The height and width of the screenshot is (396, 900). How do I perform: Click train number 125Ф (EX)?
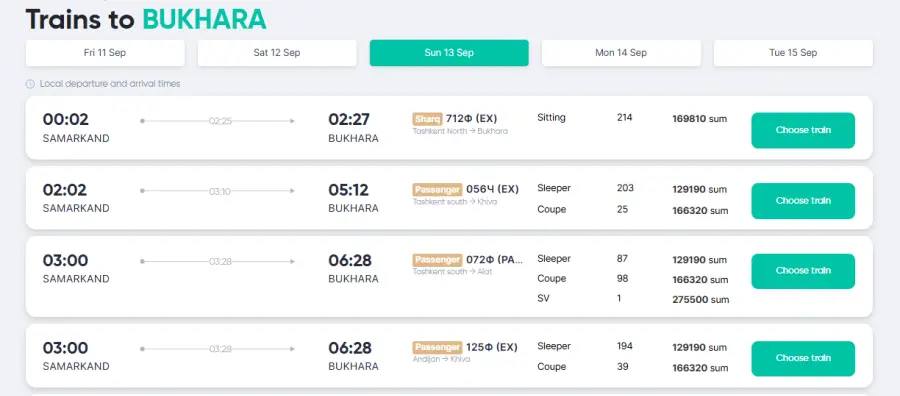pos(491,347)
